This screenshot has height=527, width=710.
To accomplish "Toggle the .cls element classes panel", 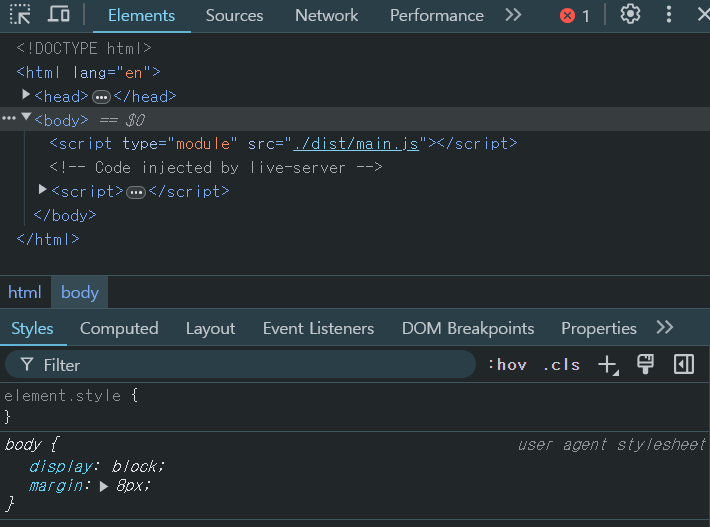I will click(x=561, y=364).
